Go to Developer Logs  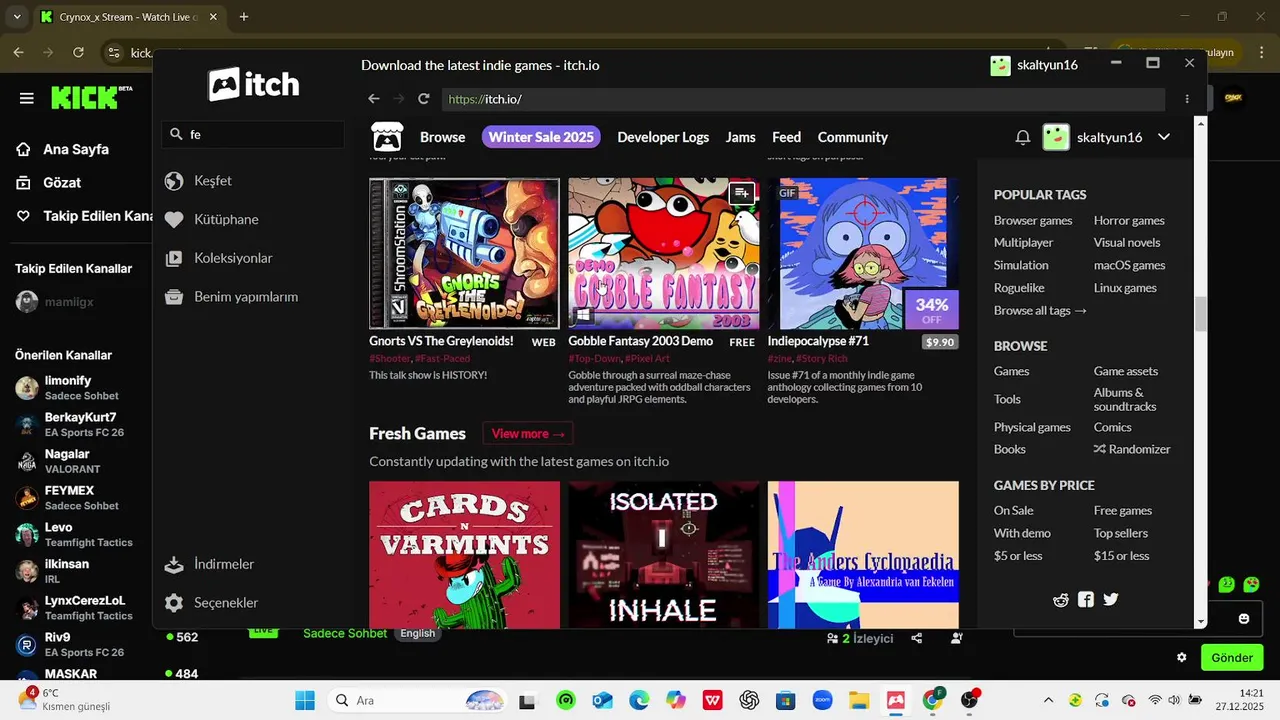click(663, 137)
